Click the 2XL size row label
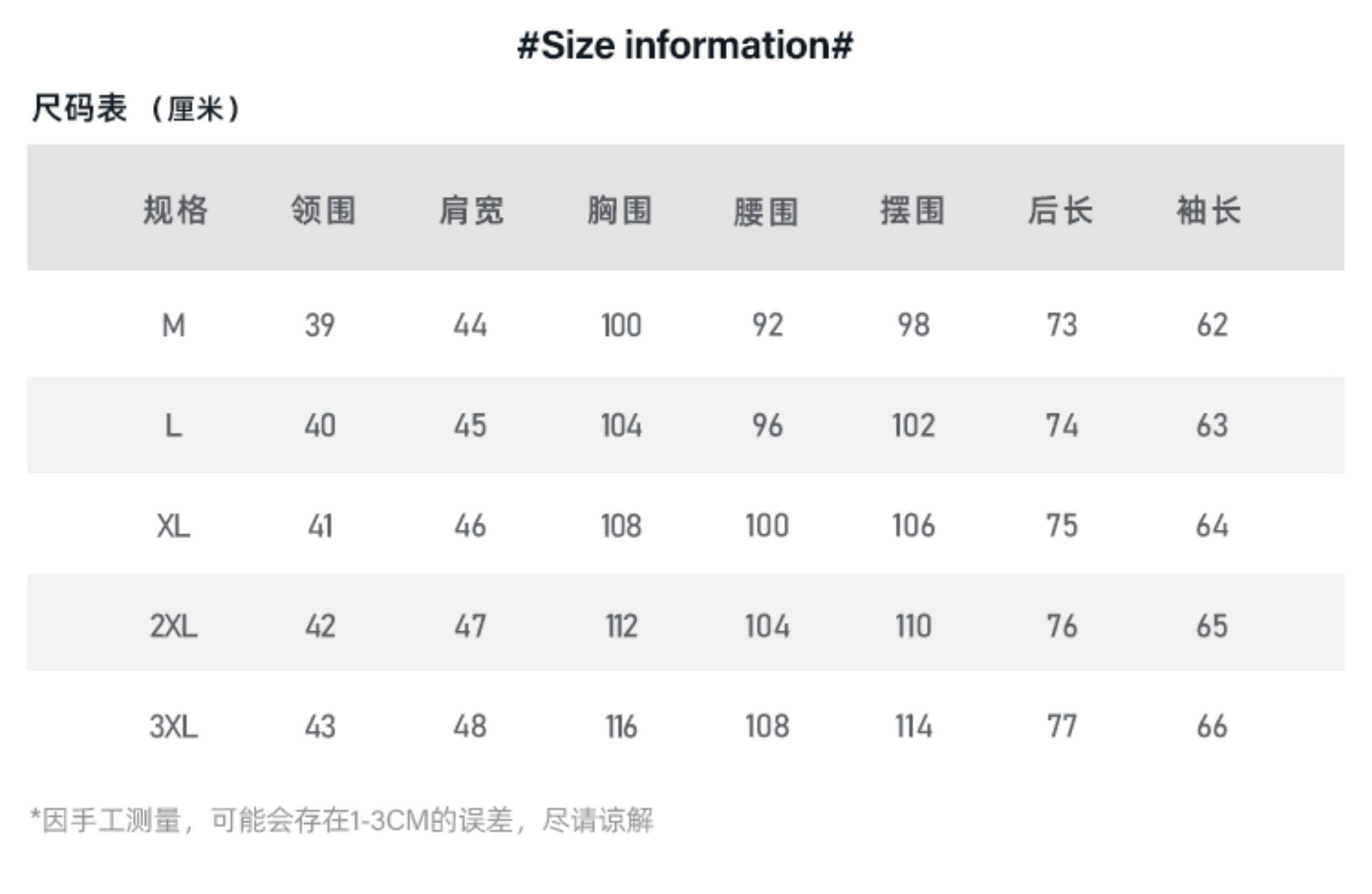The width and height of the screenshot is (1372, 894). tap(174, 626)
